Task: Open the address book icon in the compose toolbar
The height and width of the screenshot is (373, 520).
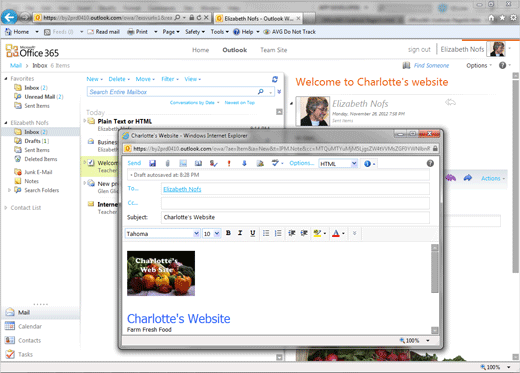Action: [x=198, y=163]
